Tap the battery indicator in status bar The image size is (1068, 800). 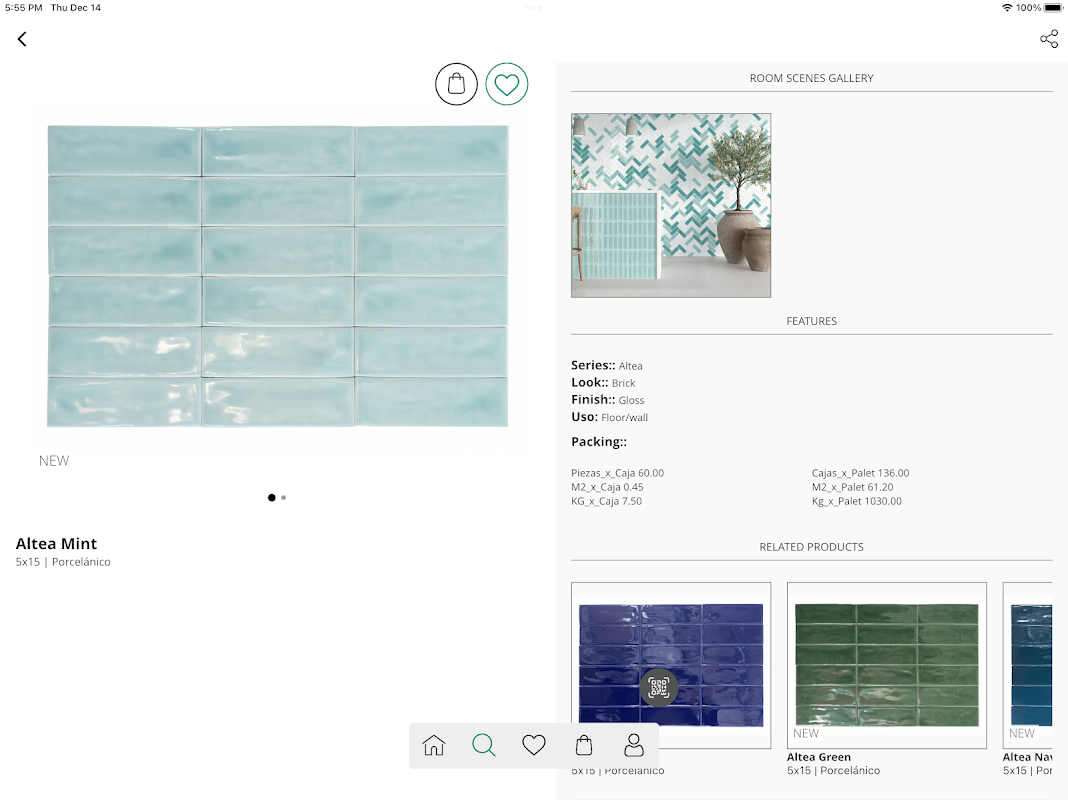(1053, 7)
